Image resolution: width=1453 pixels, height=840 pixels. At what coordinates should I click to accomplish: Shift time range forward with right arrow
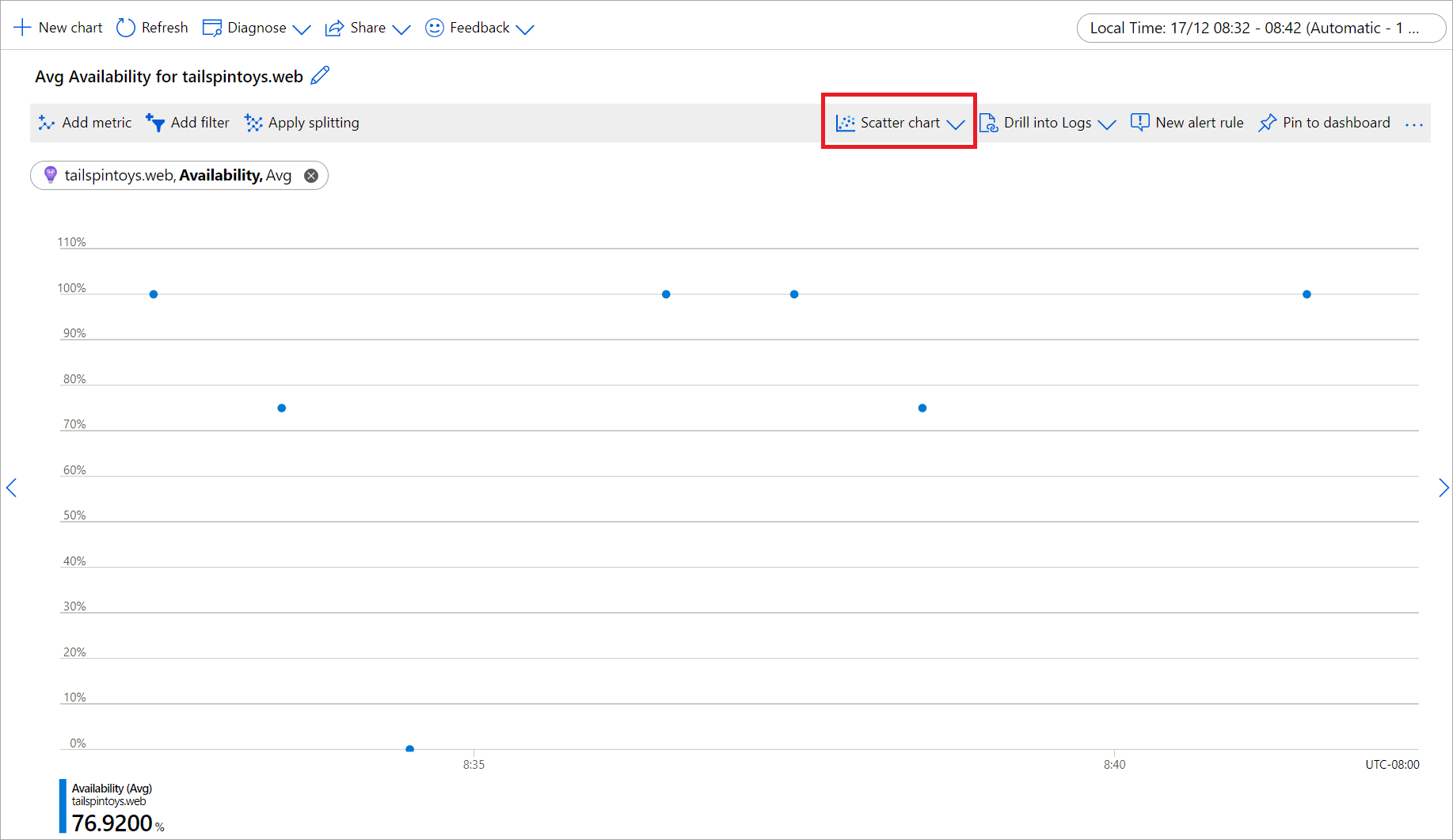click(1443, 488)
